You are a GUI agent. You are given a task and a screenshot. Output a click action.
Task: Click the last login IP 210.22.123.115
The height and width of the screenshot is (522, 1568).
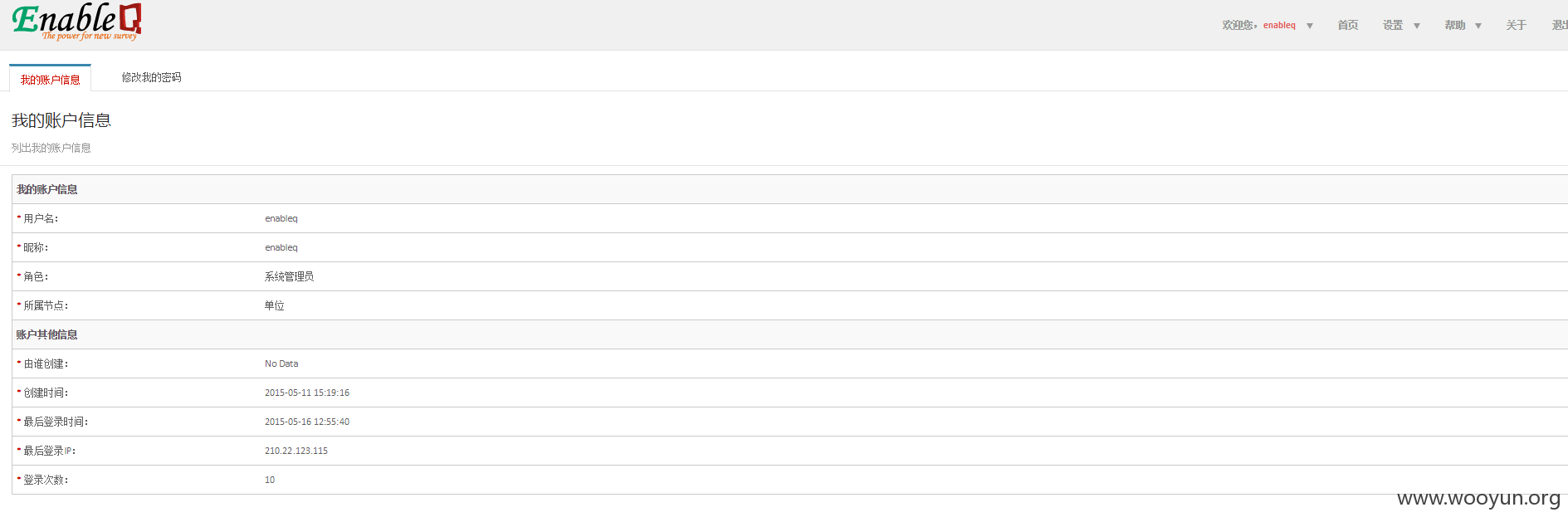click(x=296, y=451)
